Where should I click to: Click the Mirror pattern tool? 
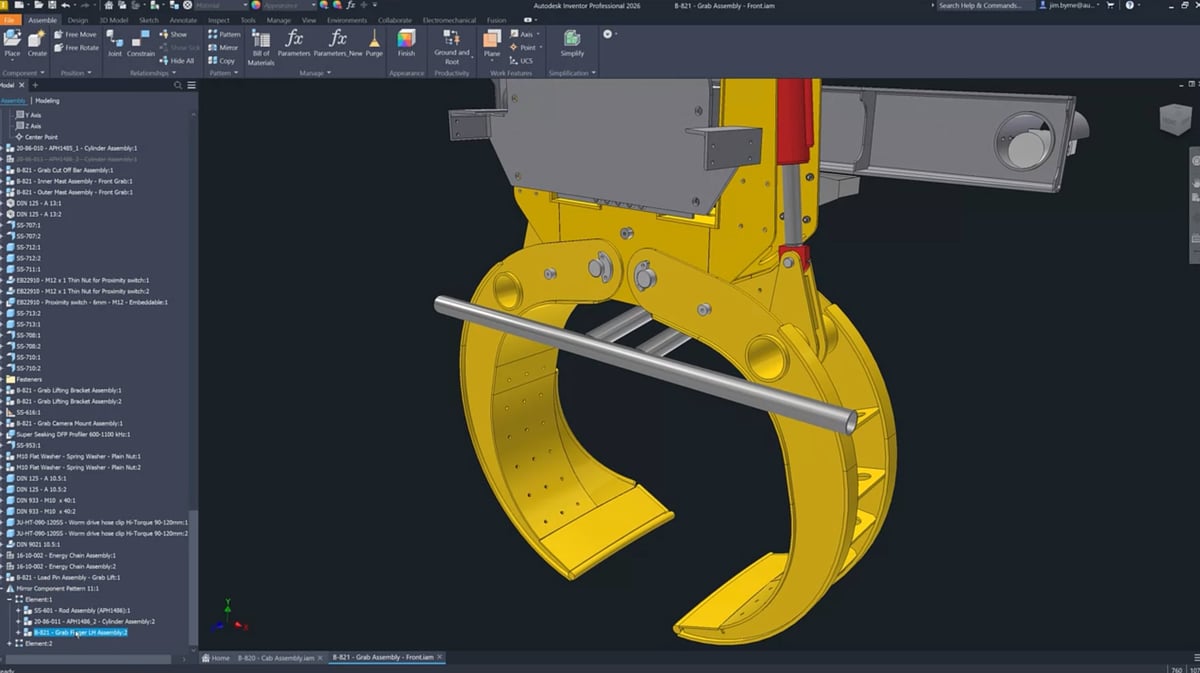click(x=223, y=47)
